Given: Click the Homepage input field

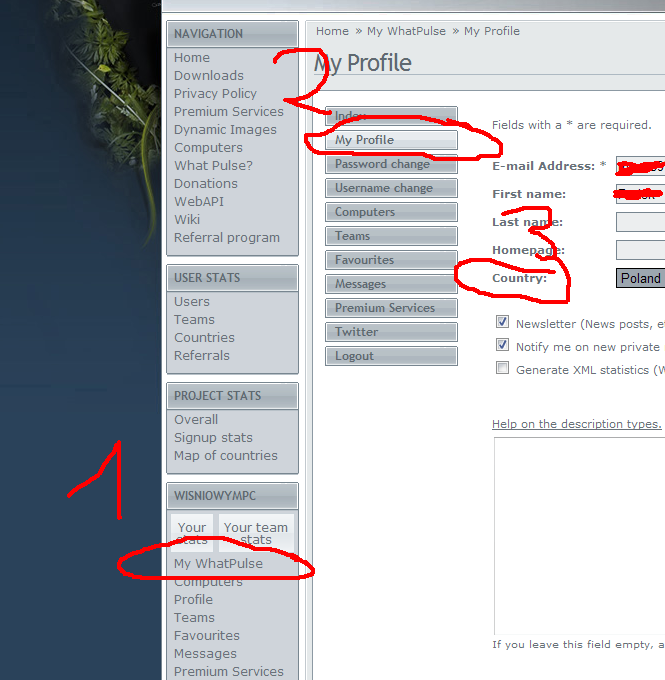Looking at the screenshot, I should pos(640,250).
